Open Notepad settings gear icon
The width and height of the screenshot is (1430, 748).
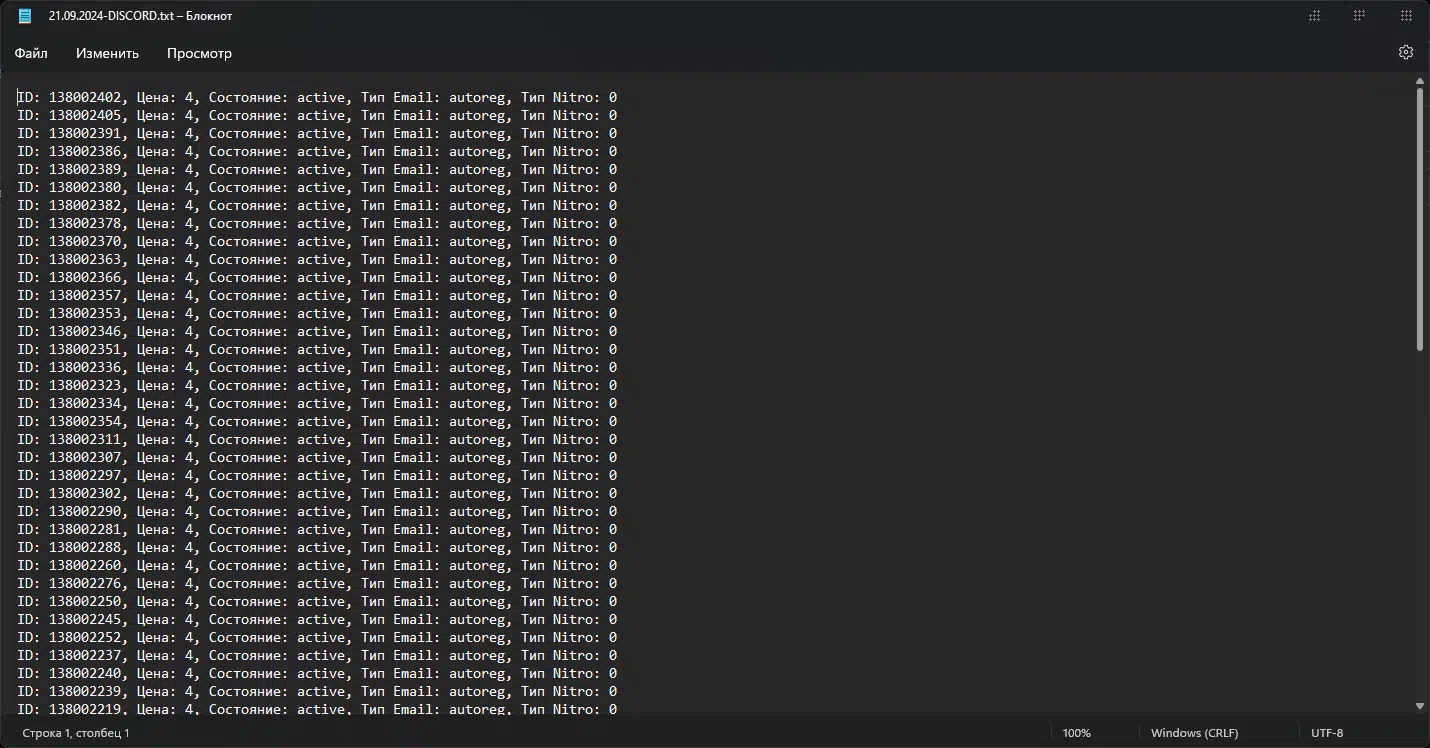pyautogui.click(x=1405, y=52)
